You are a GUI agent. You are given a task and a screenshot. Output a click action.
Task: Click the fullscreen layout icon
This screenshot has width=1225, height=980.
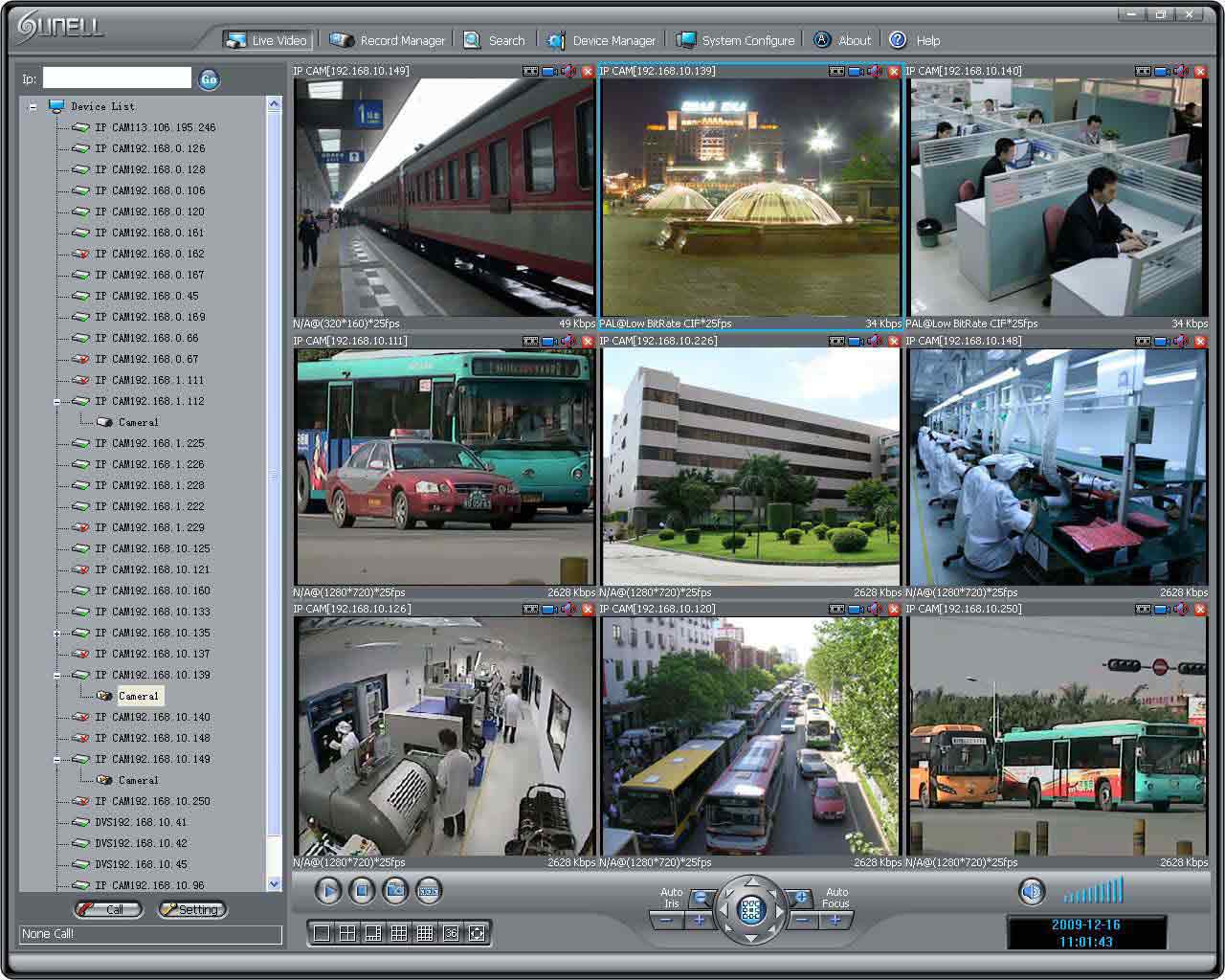(x=477, y=933)
